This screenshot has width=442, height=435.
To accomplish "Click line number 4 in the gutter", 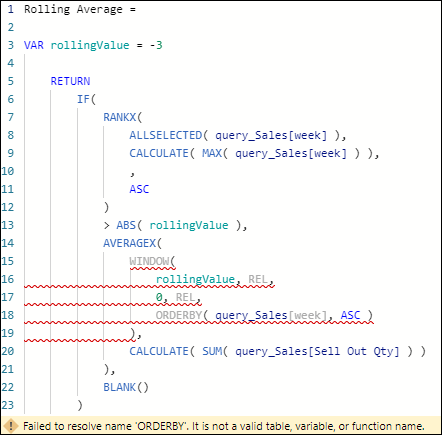I will click(11, 63).
